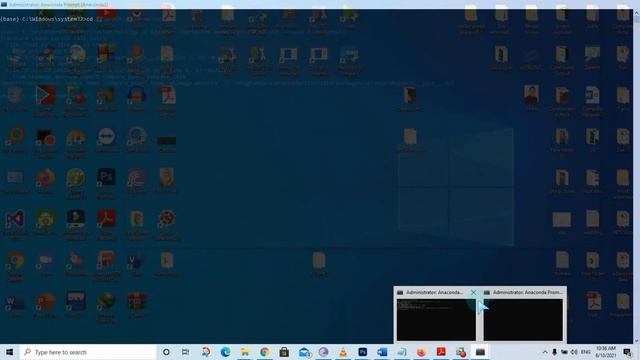This screenshot has width=640, height=360.
Task: Open the volume control in the tray
Action: pyautogui.click(x=574, y=352)
